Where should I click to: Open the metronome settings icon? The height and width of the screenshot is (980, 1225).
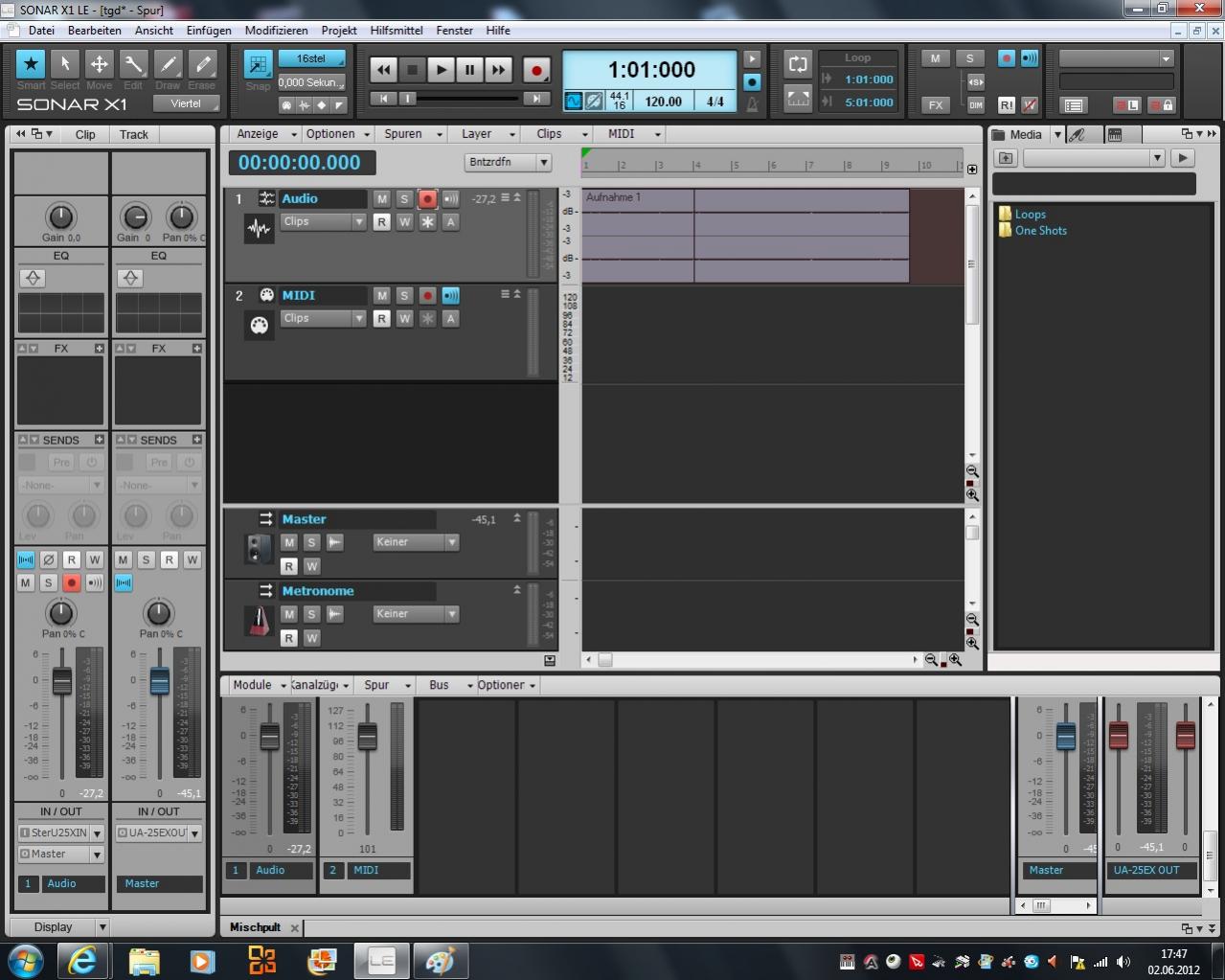coord(753,103)
